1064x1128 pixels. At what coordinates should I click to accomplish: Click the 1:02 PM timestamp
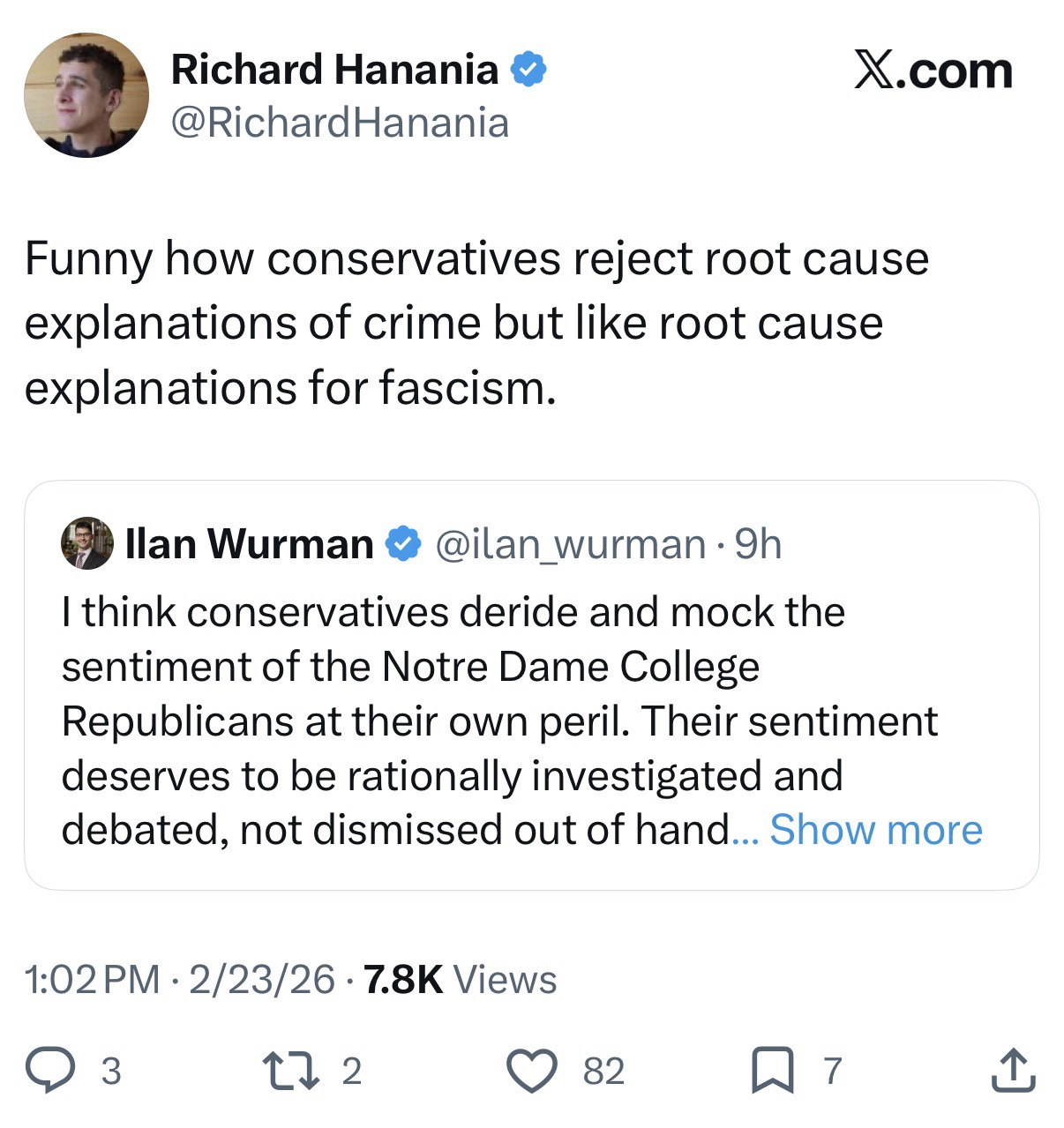point(93,979)
